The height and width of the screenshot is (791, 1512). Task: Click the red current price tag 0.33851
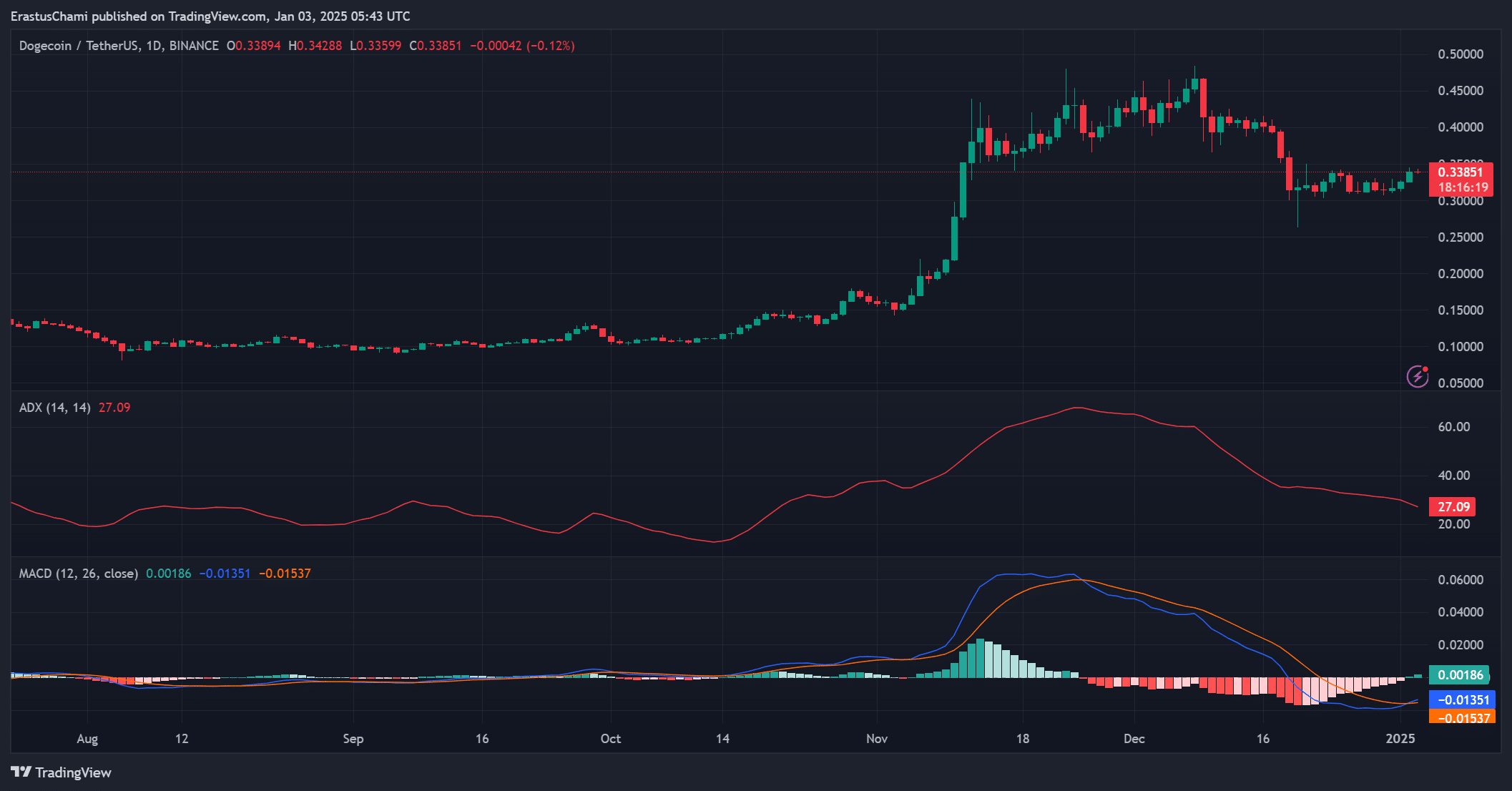coord(1460,172)
